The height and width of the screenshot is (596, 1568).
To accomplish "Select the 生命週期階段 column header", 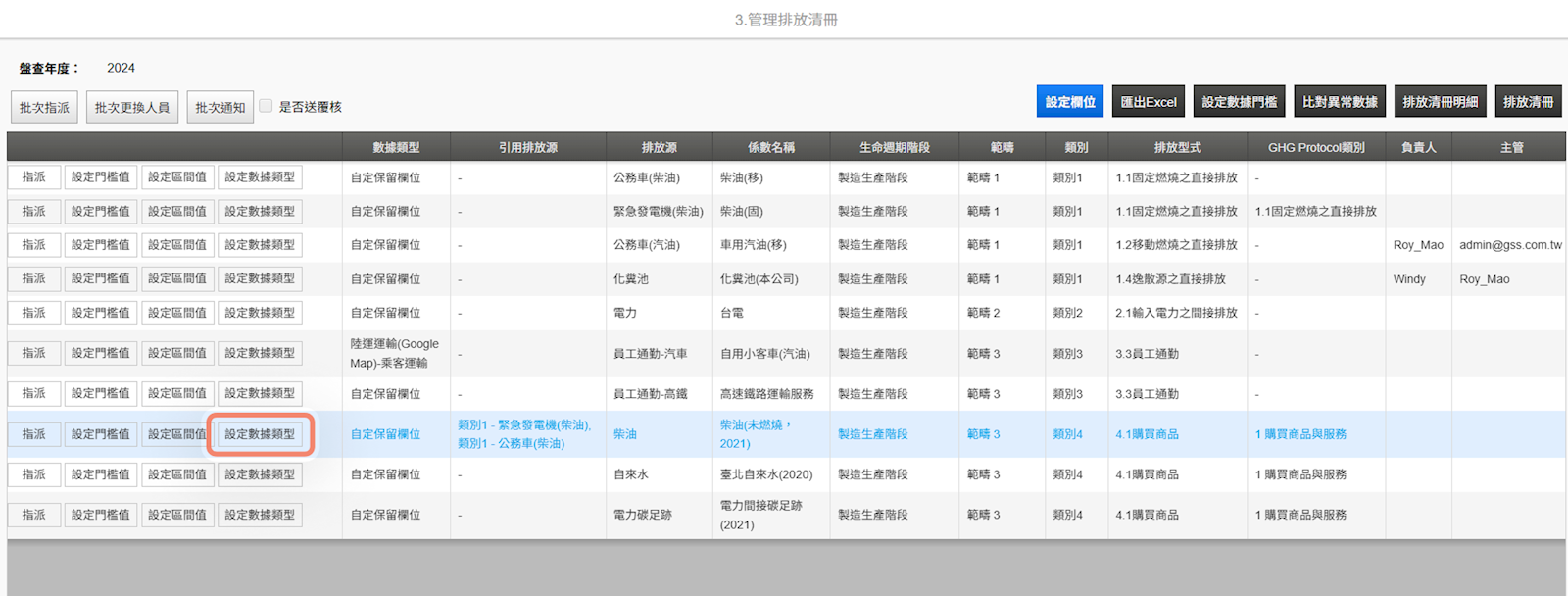I will [894, 147].
